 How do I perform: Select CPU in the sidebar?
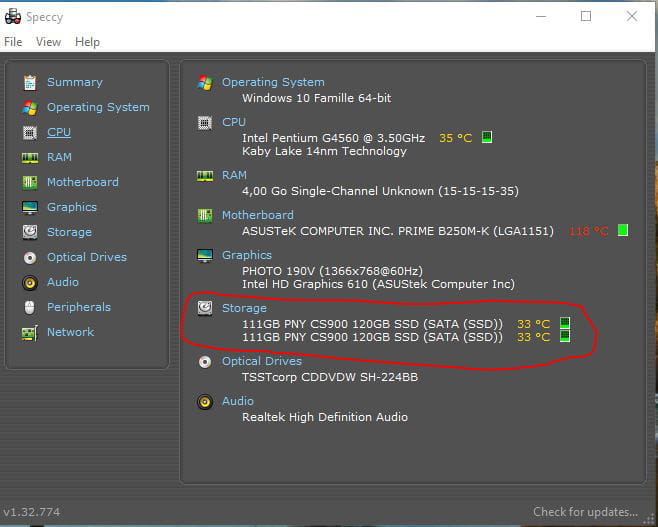pyautogui.click(x=59, y=132)
